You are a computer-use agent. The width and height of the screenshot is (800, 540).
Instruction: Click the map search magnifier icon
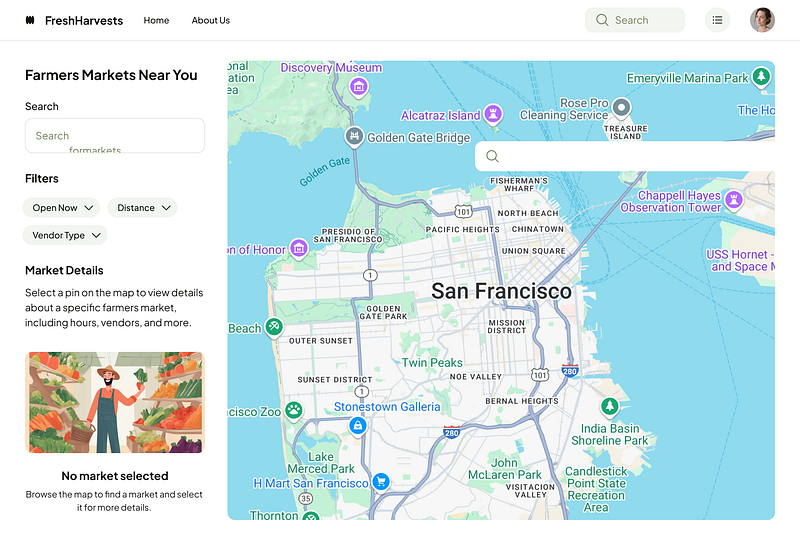point(492,156)
